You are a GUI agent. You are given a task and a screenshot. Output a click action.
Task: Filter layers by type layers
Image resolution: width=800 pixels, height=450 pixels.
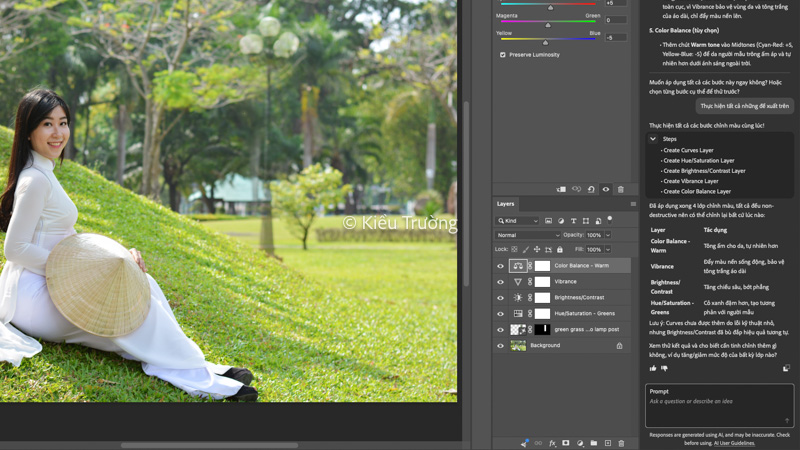[573, 221]
